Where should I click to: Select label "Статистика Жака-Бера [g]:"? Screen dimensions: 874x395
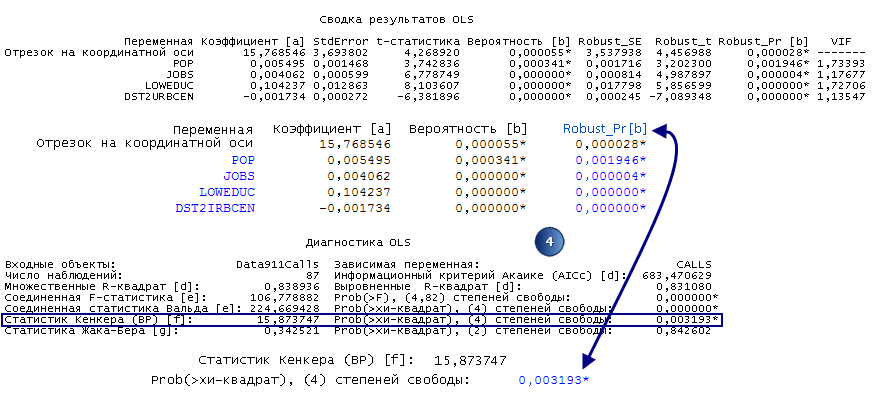pyautogui.click(x=91, y=330)
